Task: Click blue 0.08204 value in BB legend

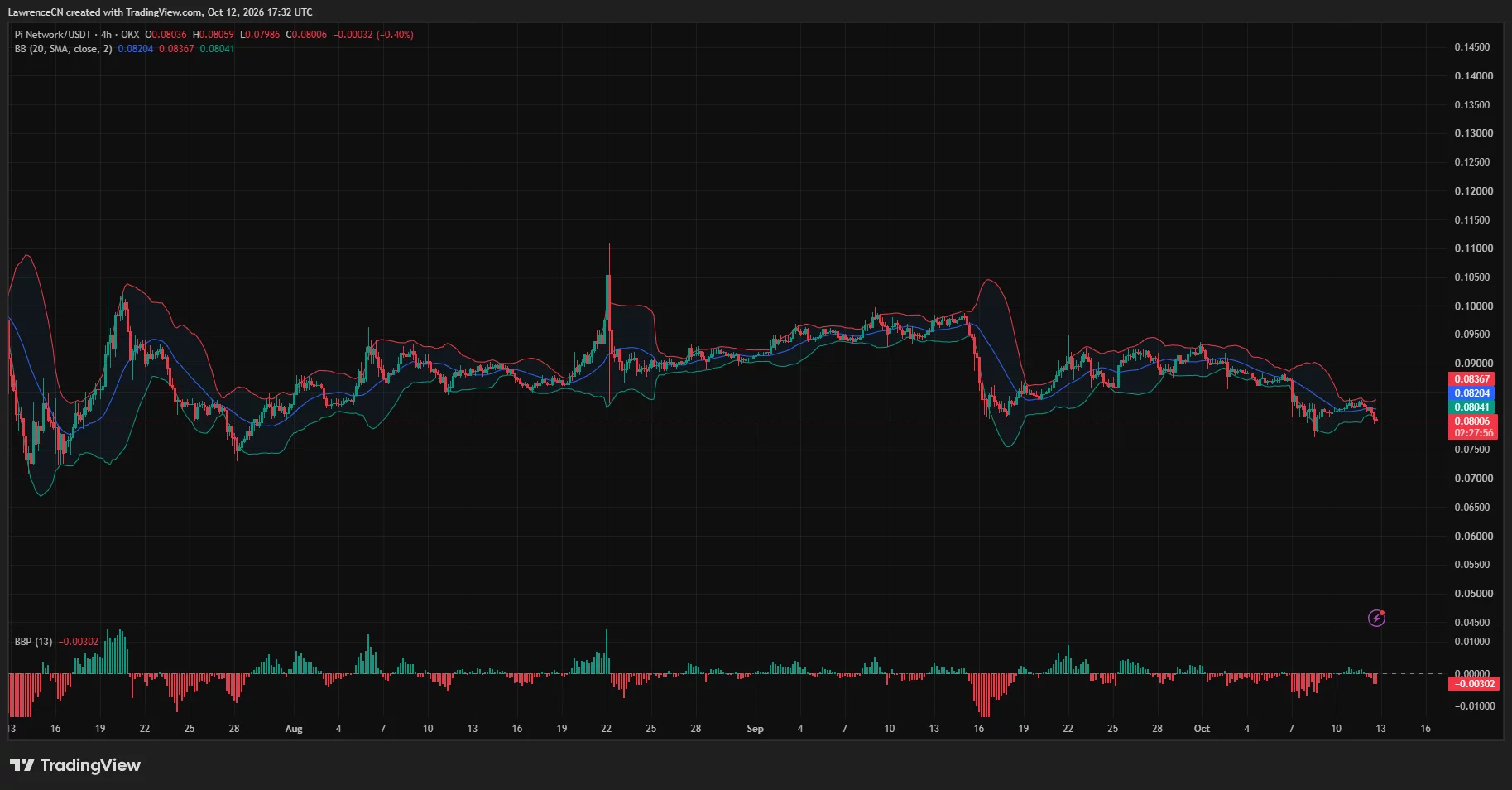Action: [x=136, y=49]
